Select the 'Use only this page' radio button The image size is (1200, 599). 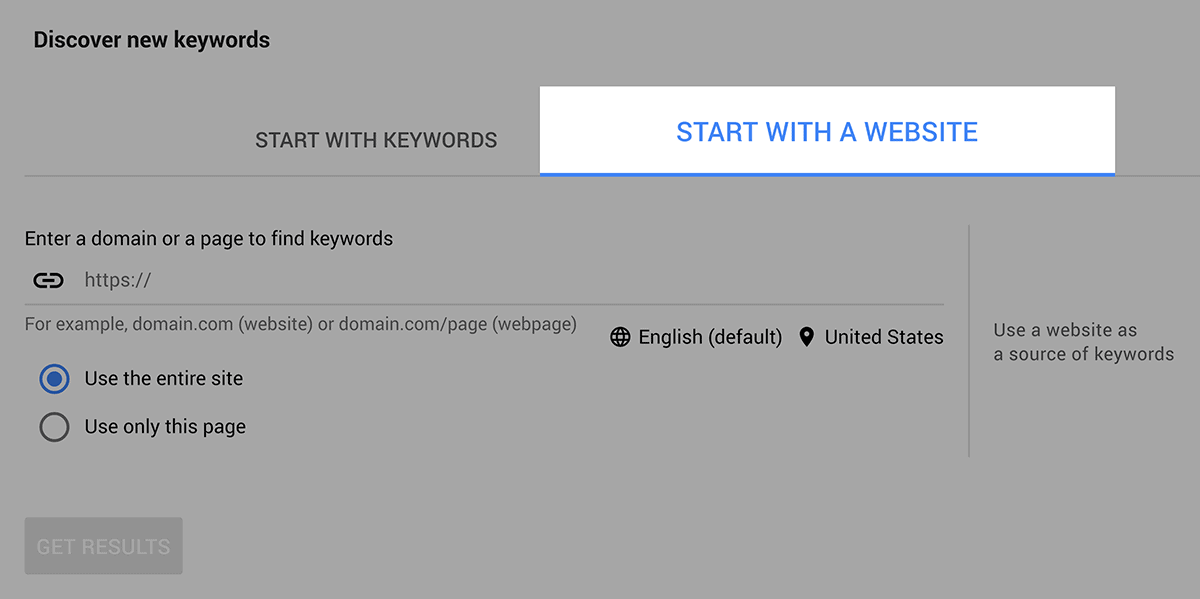point(54,427)
